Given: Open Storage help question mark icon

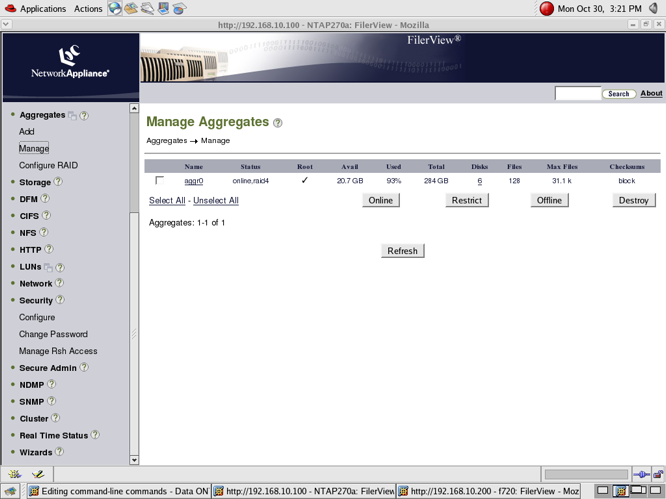Looking at the screenshot, I should (58, 182).
